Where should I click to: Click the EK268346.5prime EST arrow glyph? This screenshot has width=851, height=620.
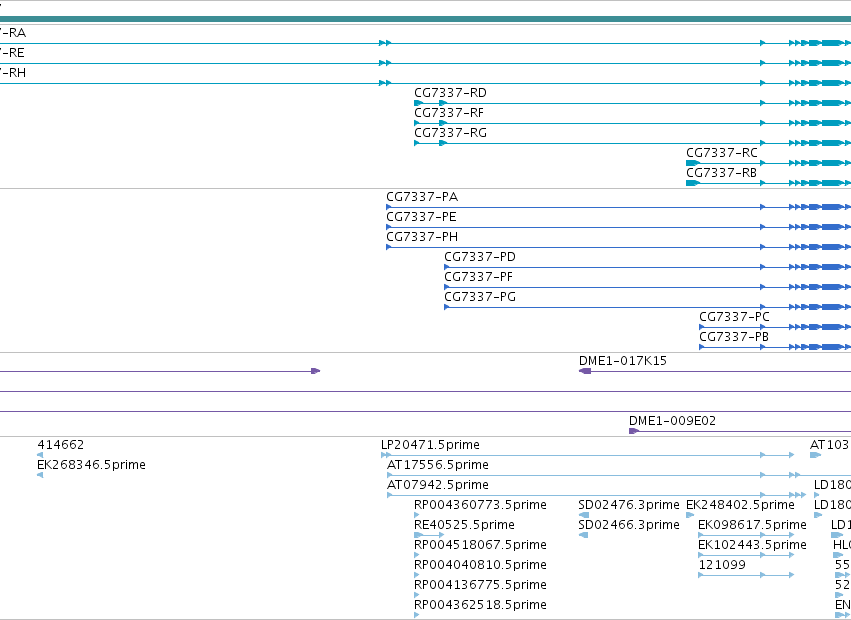(x=40, y=475)
